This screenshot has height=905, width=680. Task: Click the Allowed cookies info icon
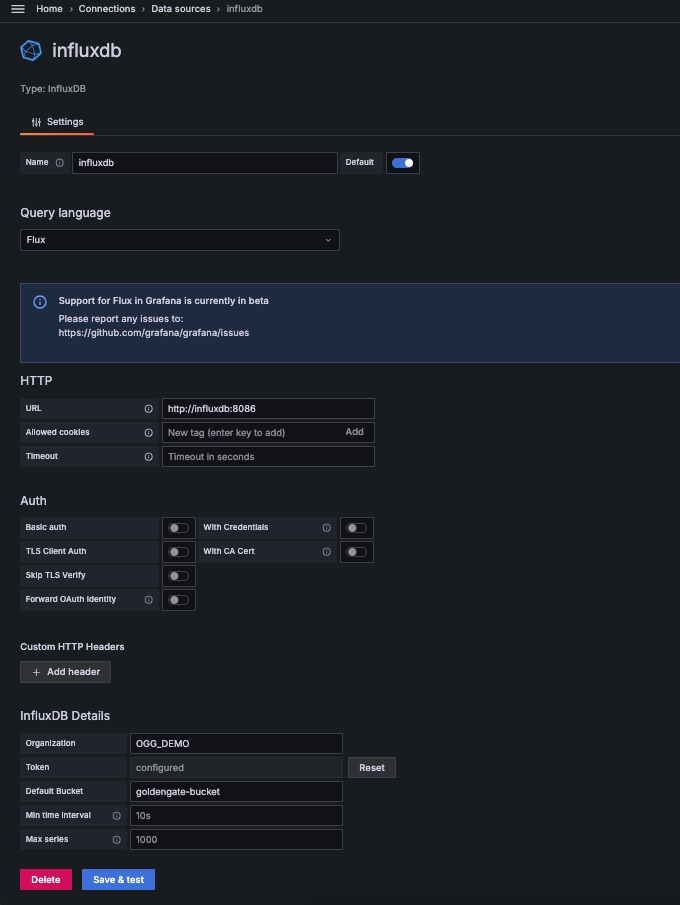(149, 433)
